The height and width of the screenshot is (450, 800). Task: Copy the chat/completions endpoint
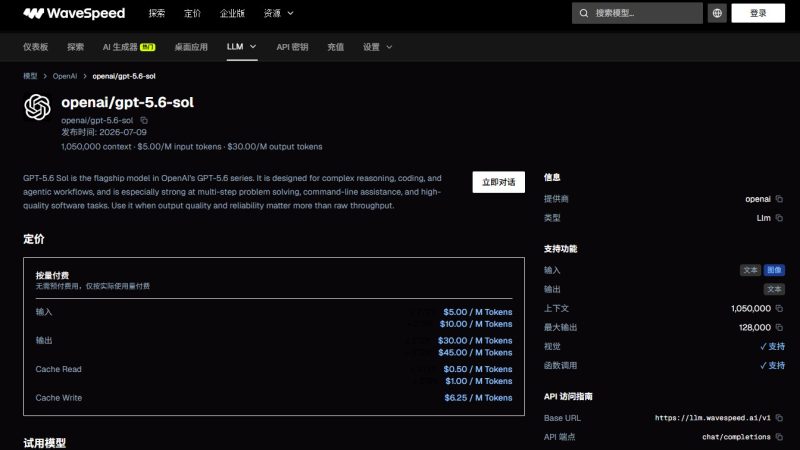click(779, 437)
